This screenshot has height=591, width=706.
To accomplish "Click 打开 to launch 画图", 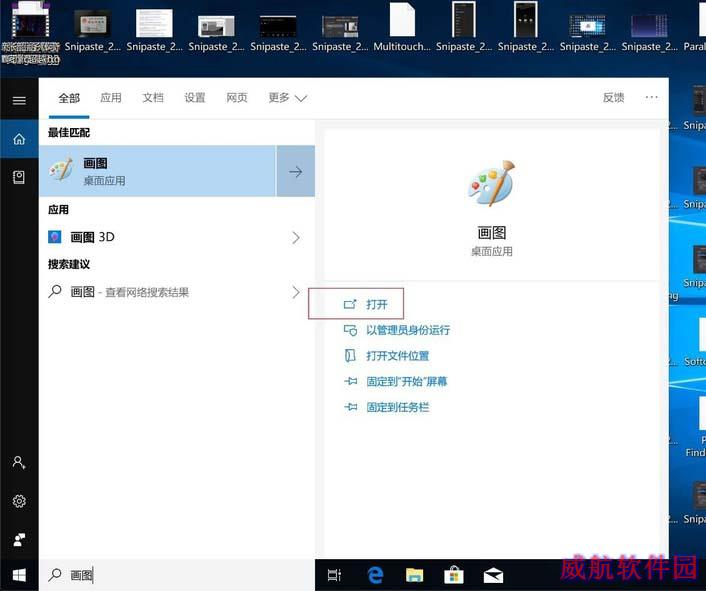I will [376, 304].
